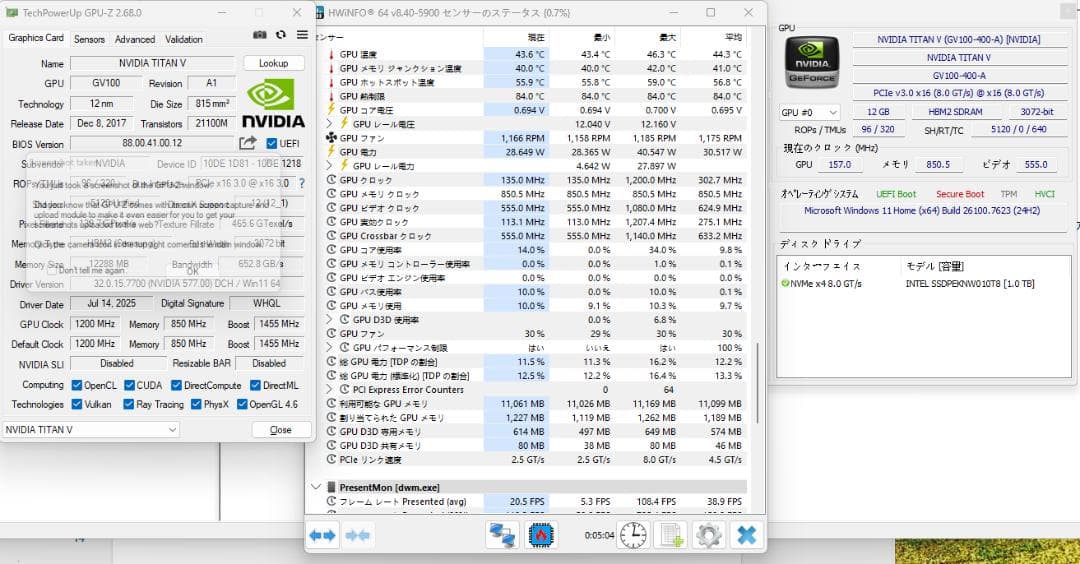Collapse the PresentMon [dwm.exe] section

[x=316, y=487]
